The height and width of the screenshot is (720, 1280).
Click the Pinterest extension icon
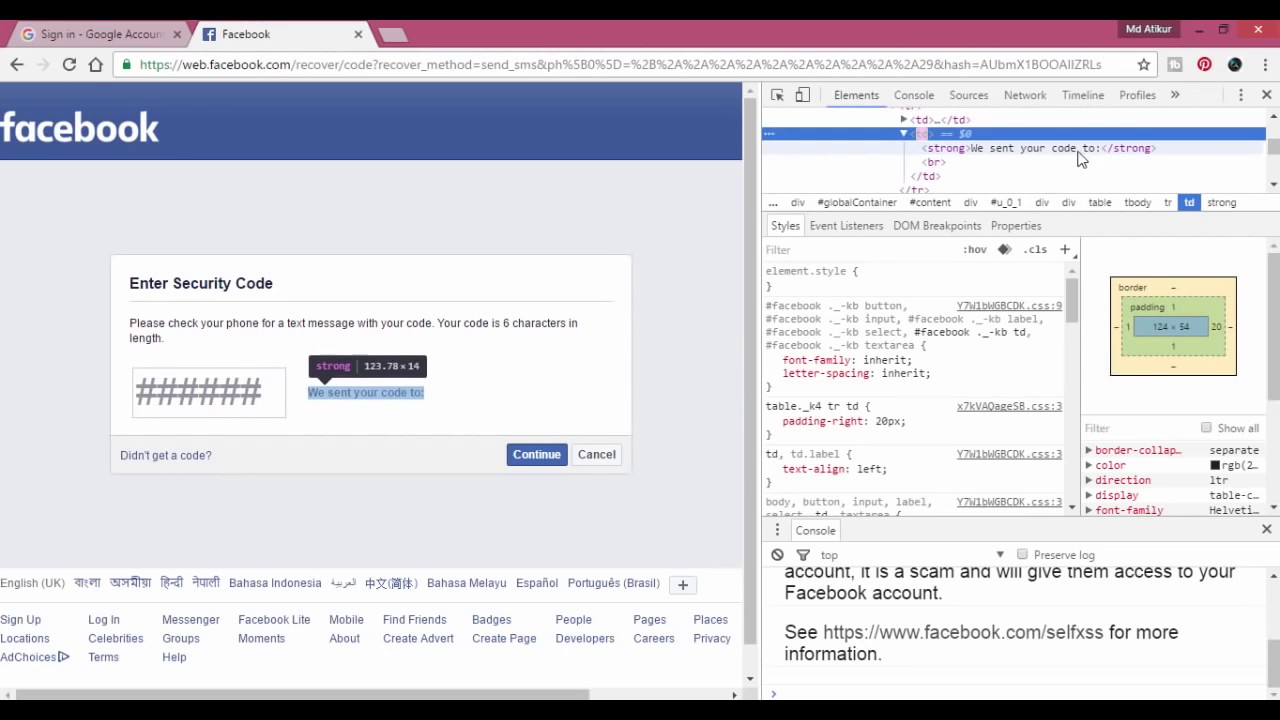pyautogui.click(x=1204, y=64)
